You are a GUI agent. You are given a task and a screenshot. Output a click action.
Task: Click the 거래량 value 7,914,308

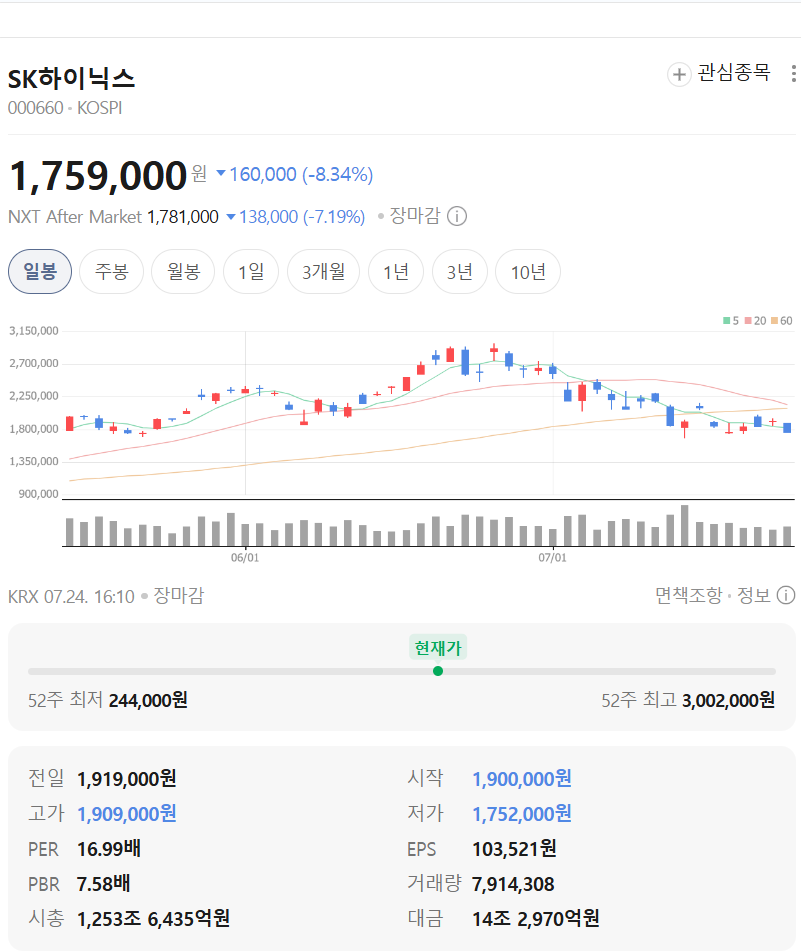click(513, 884)
